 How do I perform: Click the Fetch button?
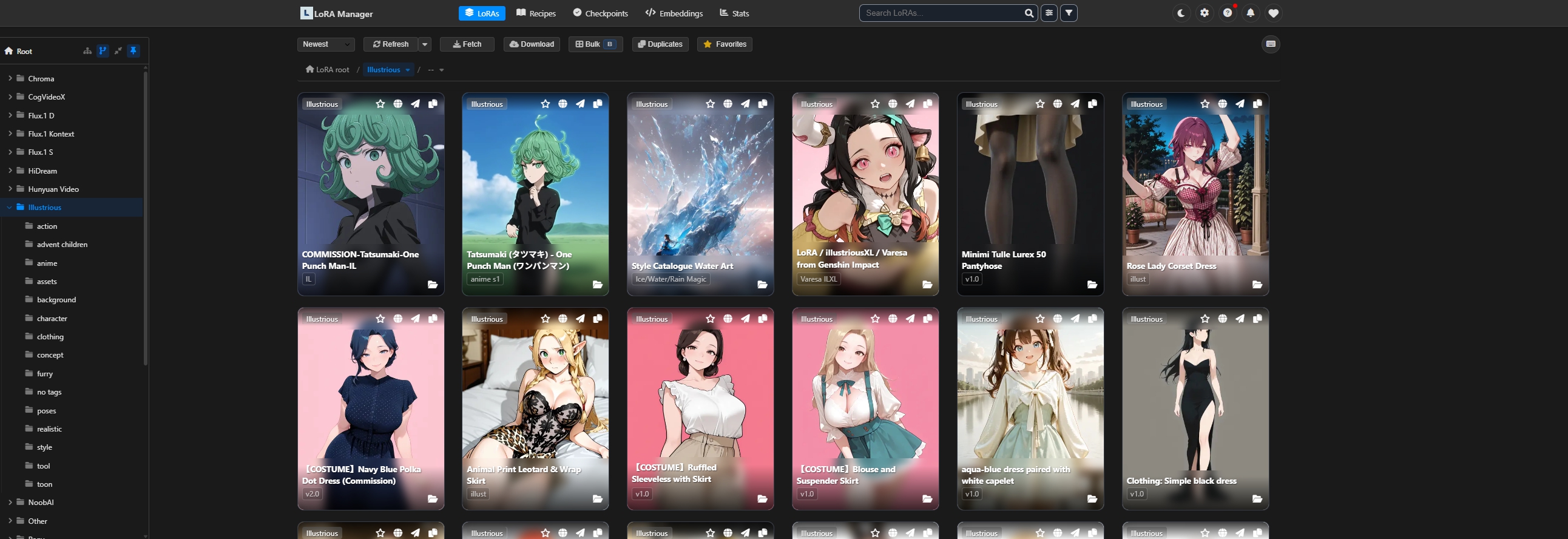(467, 44)
